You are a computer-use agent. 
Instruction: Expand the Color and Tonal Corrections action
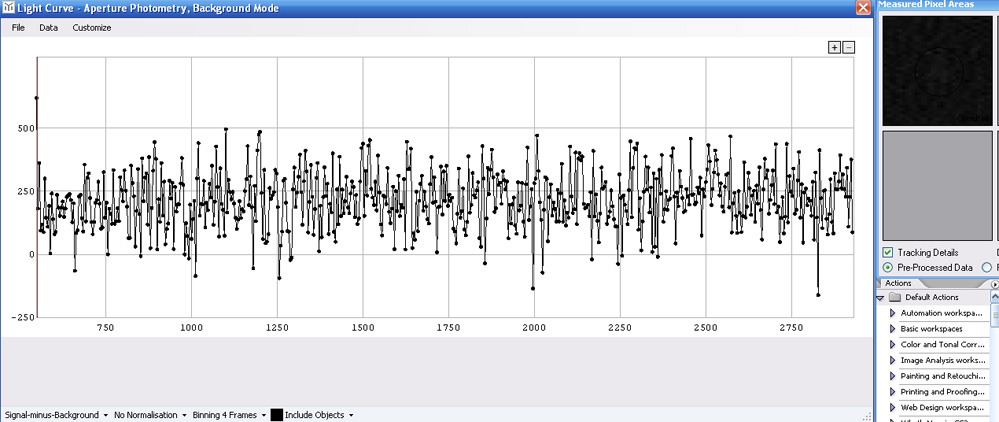[893, 345]
